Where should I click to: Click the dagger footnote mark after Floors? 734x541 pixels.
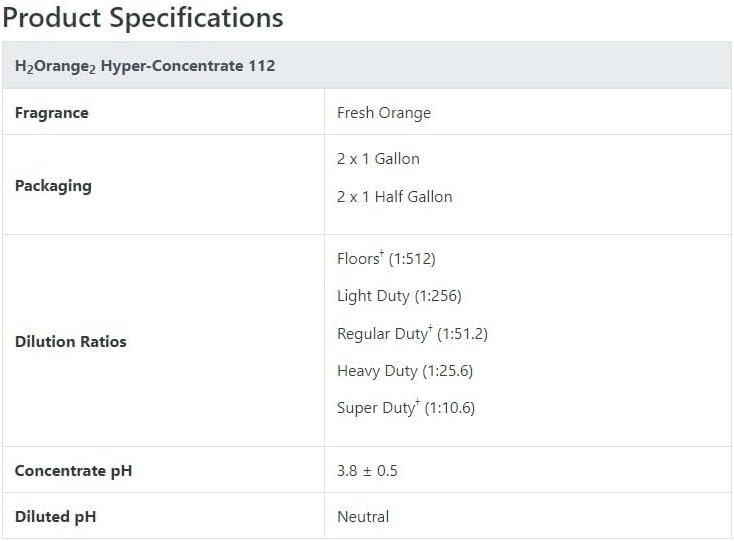(x=382, y=254)
